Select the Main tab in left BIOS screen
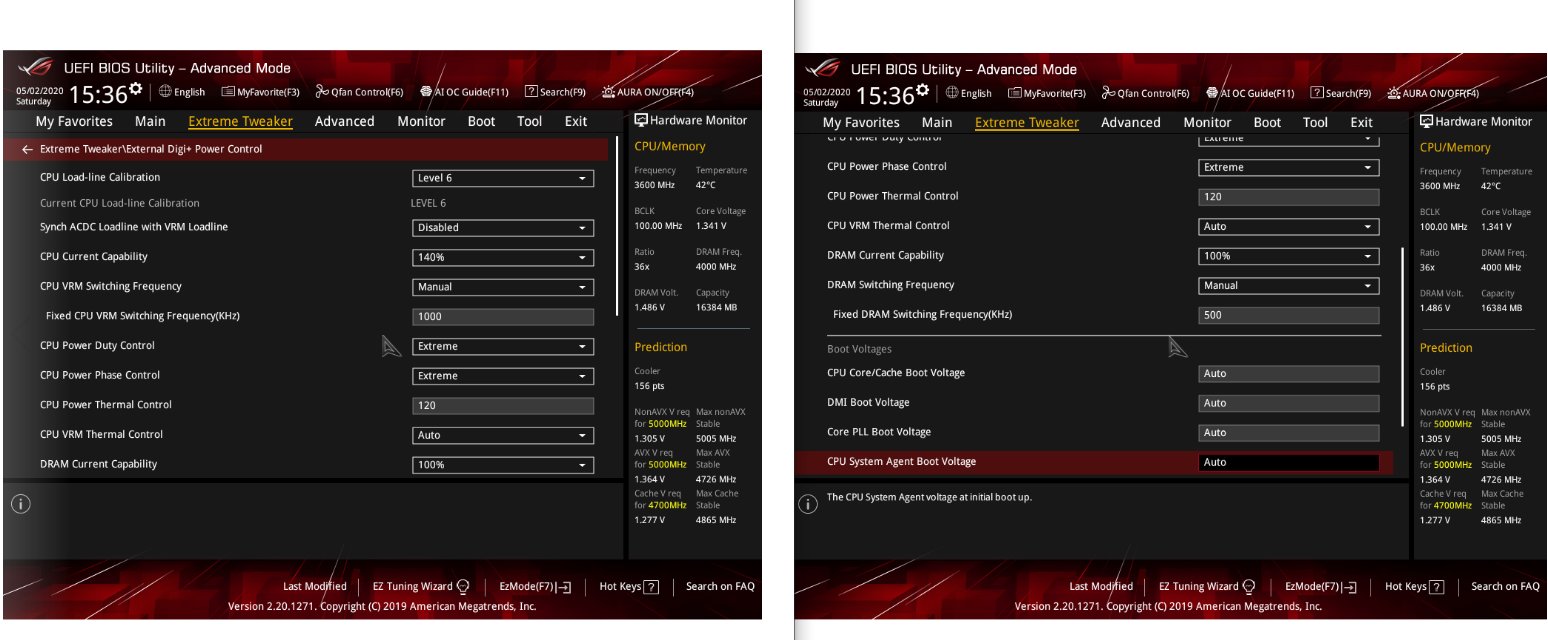Viewport: 1548px width, 640px height. 150,121
